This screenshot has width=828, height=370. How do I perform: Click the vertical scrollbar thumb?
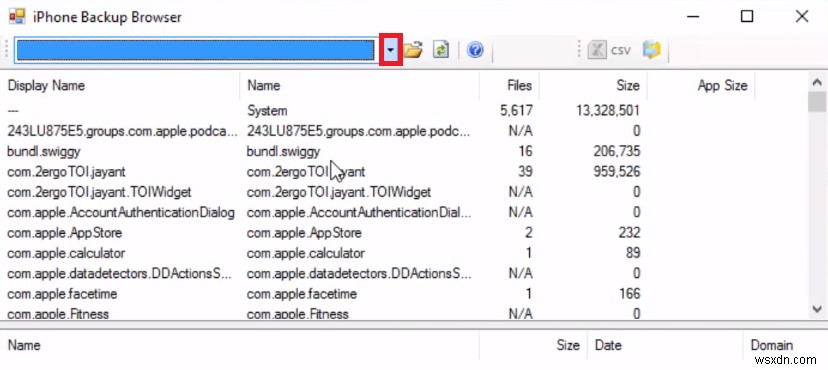(817, 102)
